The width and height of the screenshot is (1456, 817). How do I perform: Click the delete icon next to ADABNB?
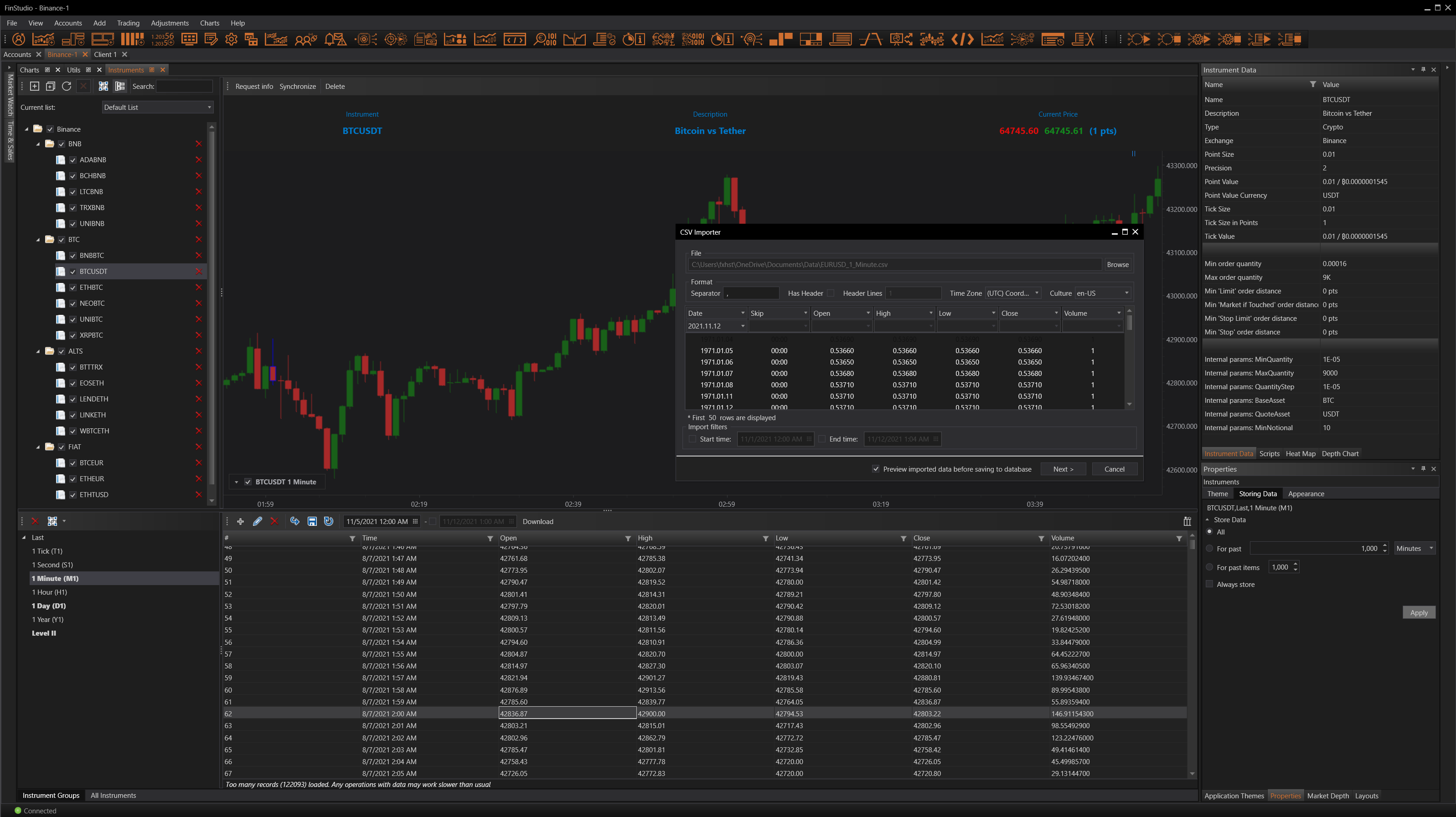click(x=198, y=160)
